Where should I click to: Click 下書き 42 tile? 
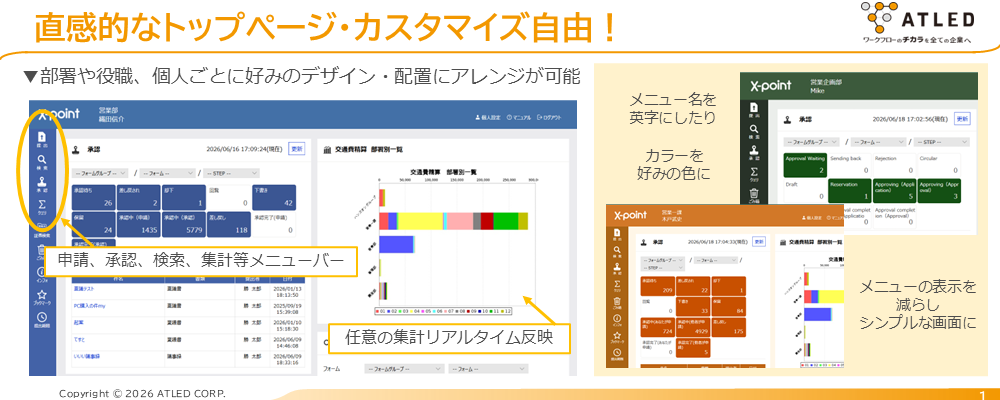[x=274, y=198]
